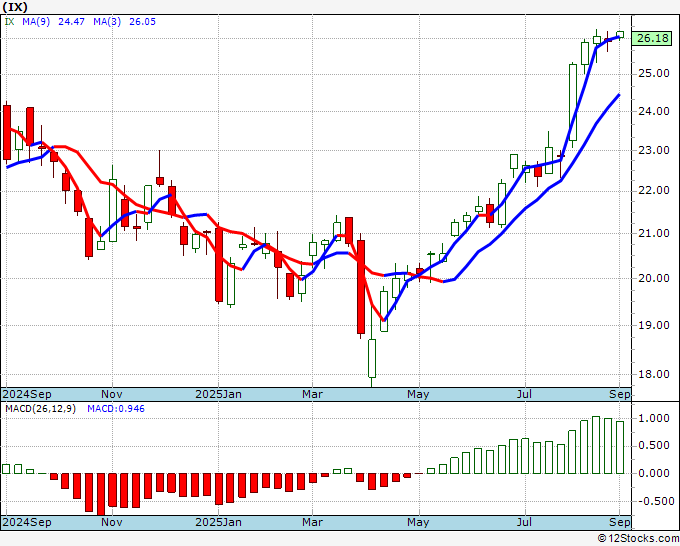This screenshot has width=680, height=546.
Task: Click Jul on MACD date axis
Action: (525, 522)
